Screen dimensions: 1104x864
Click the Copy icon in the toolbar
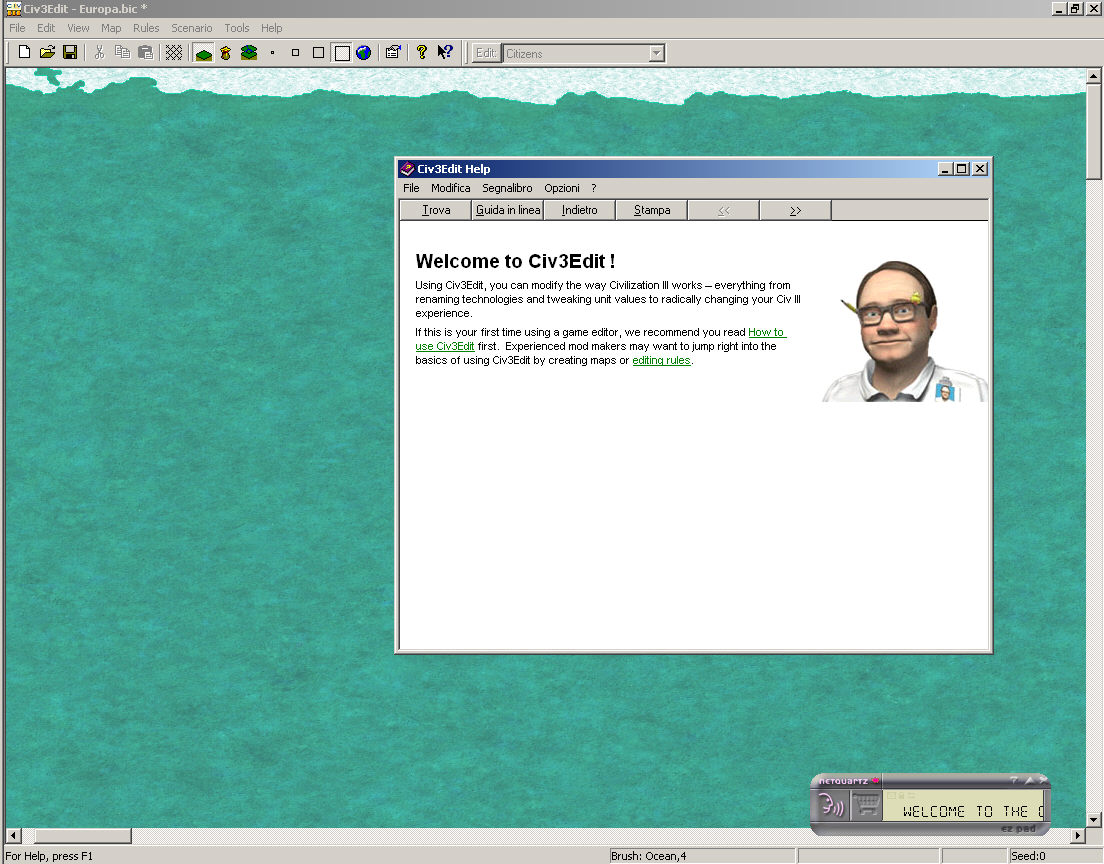click(x=123, y=53)
